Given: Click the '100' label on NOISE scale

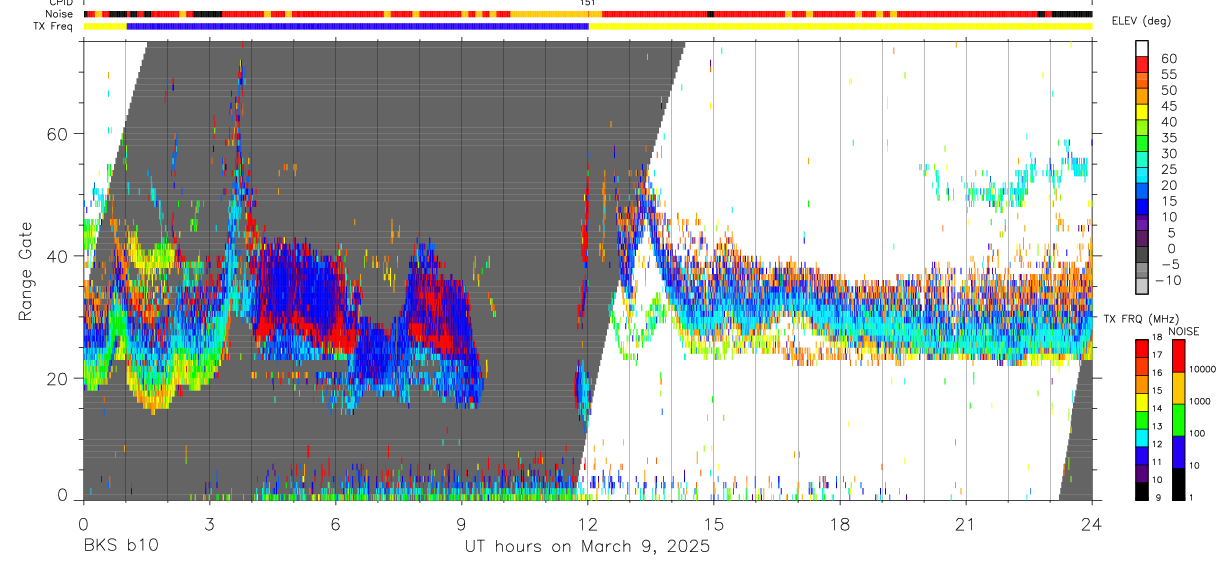Looking at the screenshot, I should 1195,433.
